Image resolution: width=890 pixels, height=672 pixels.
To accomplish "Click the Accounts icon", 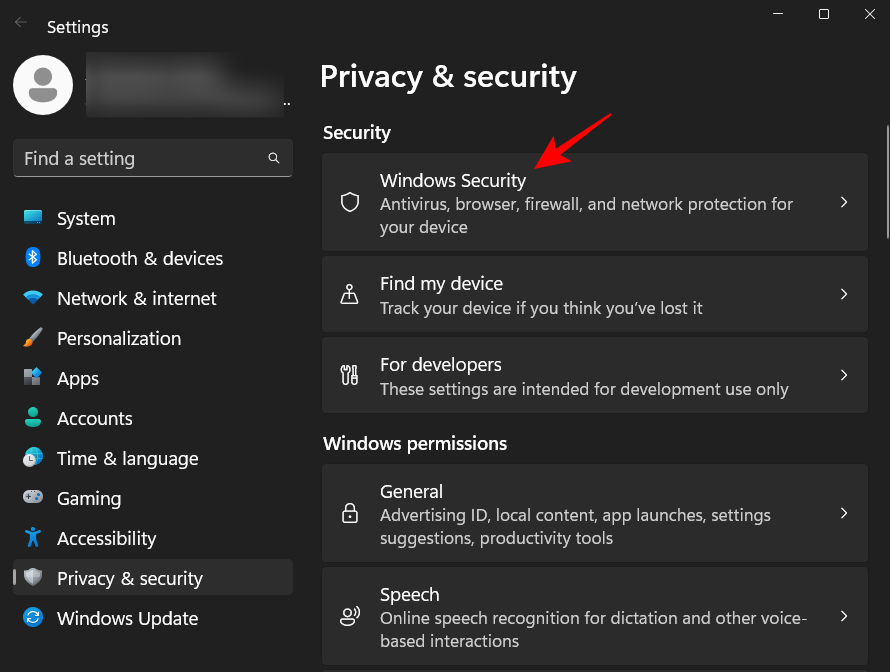I will [33, 418].
